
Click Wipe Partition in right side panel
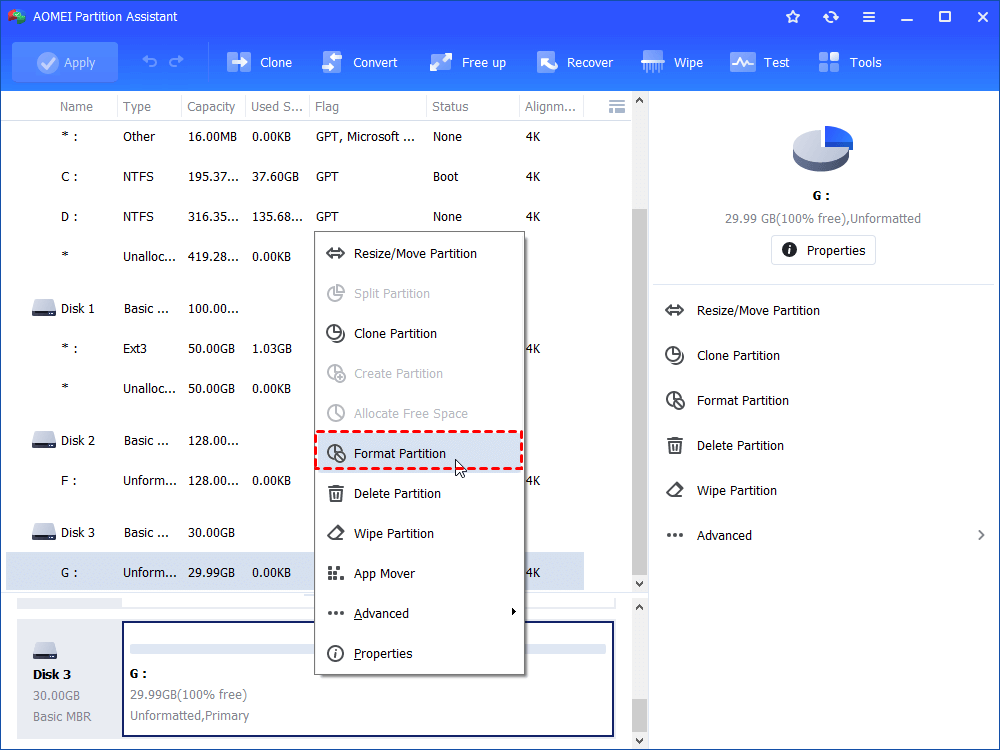737,491
